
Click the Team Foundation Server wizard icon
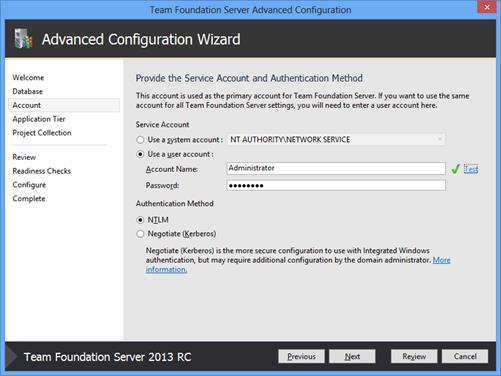(23, 39)
